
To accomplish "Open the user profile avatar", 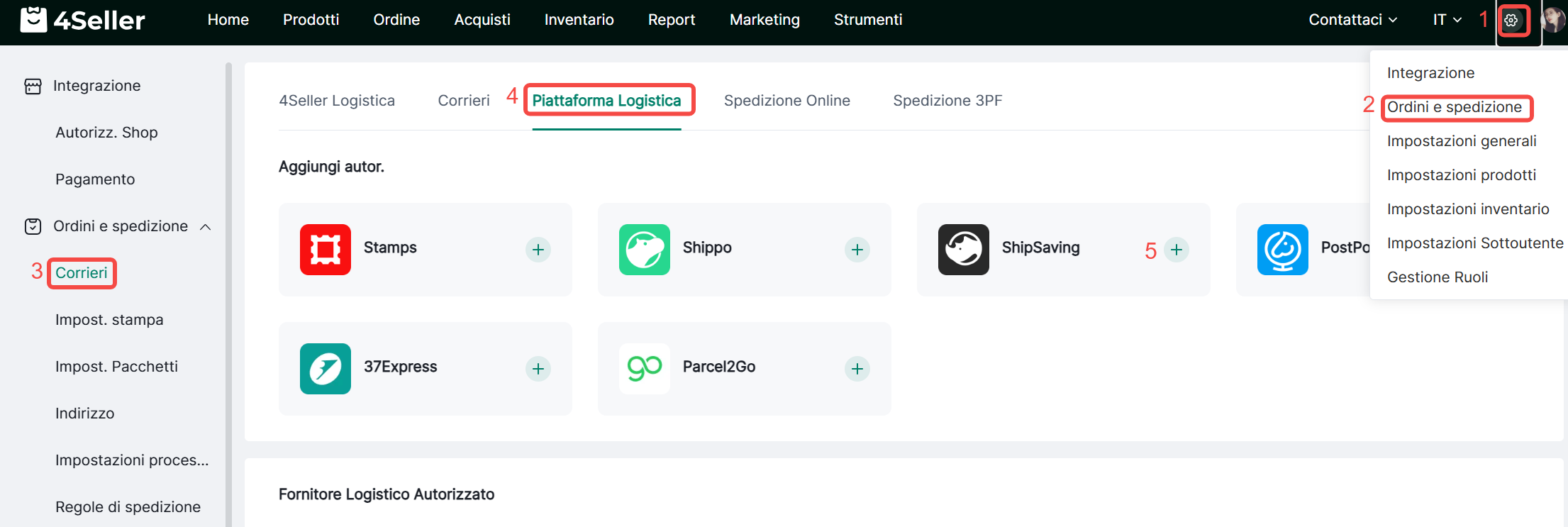I will click(1552, 20).
